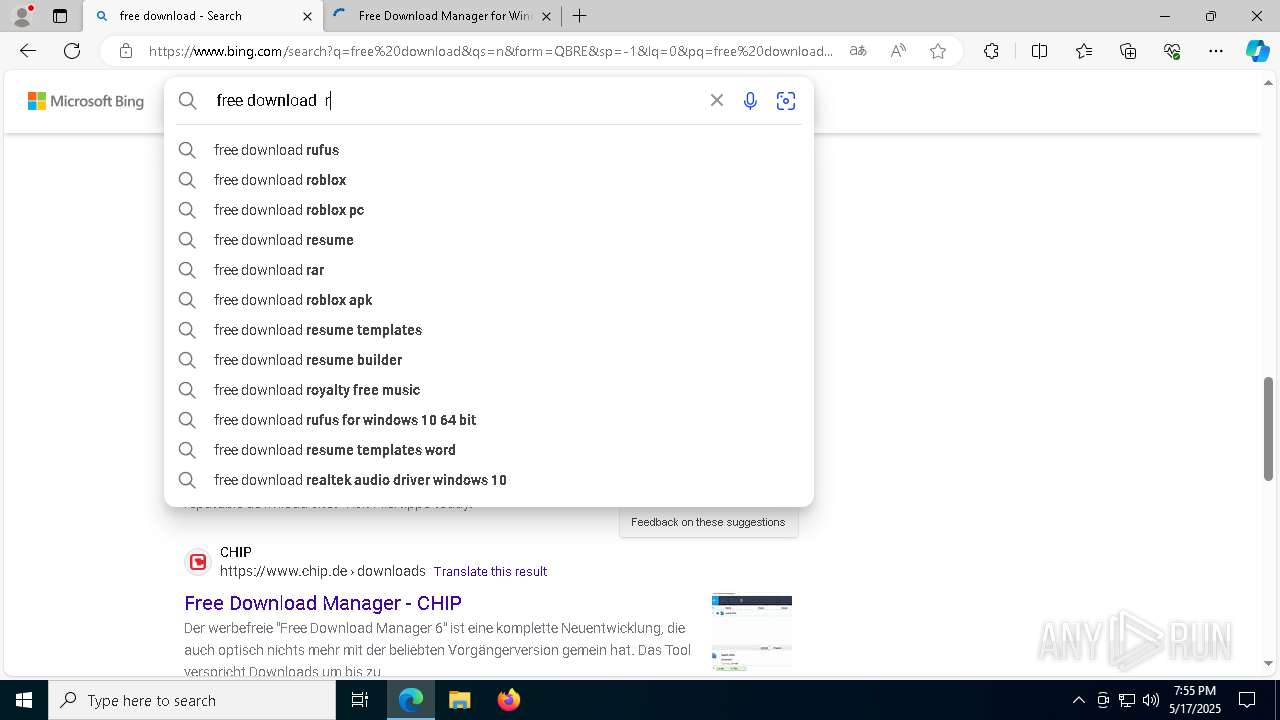Click Translate this result link
Screen dimensions: 1280x720
490,572
